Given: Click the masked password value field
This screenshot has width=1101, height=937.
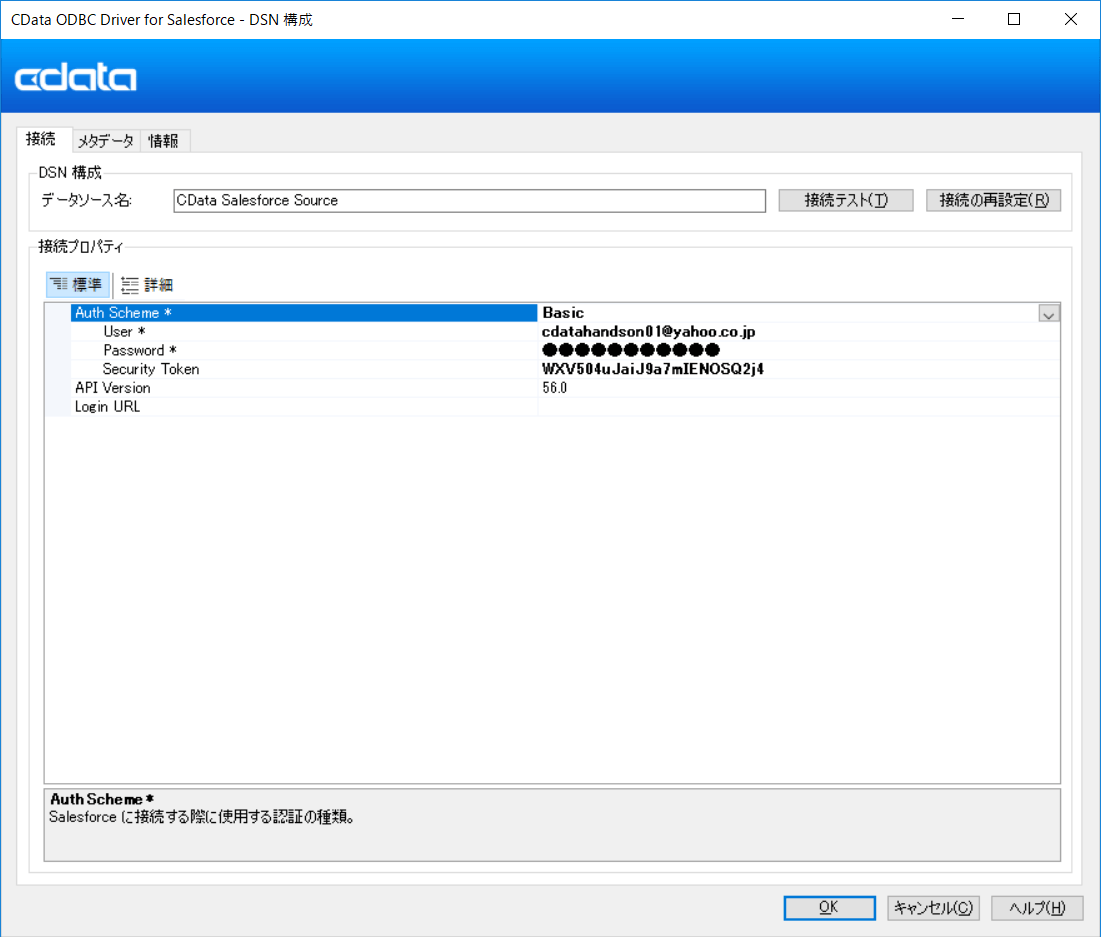Looking at the screenshot, I should tap(799, 350).
